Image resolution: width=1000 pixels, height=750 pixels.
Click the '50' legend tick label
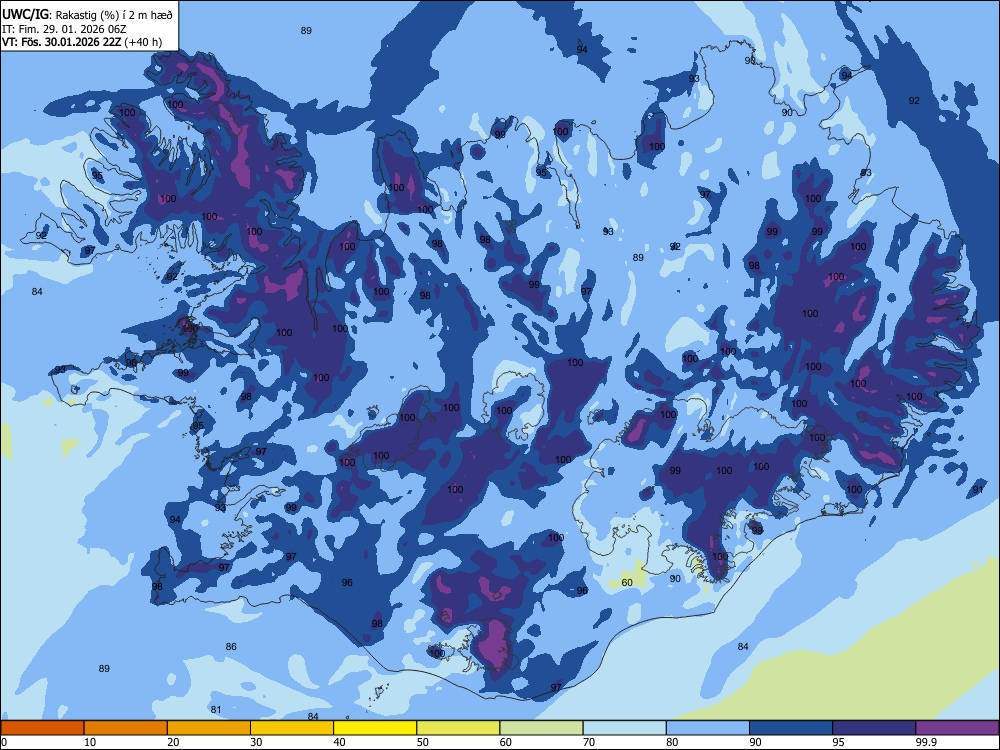(x=423, y=742)
